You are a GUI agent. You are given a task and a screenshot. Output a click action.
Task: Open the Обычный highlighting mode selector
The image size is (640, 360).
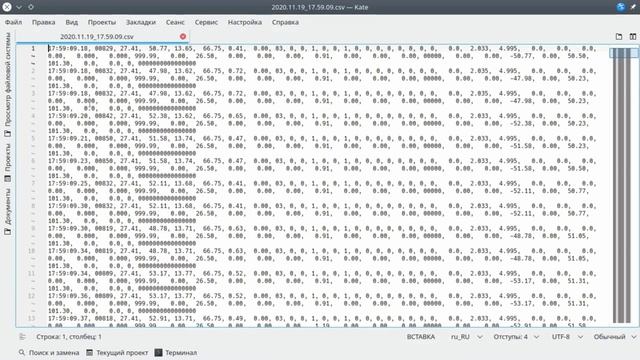[615, 337]
